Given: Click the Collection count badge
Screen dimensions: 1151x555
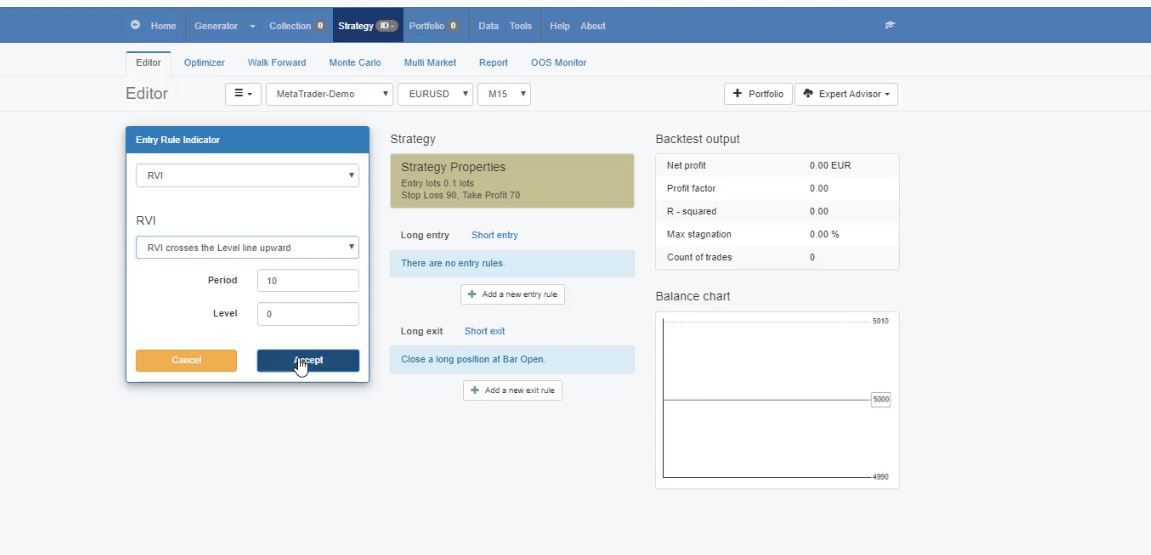Looking at the screenshot, I should click(320, 25).
